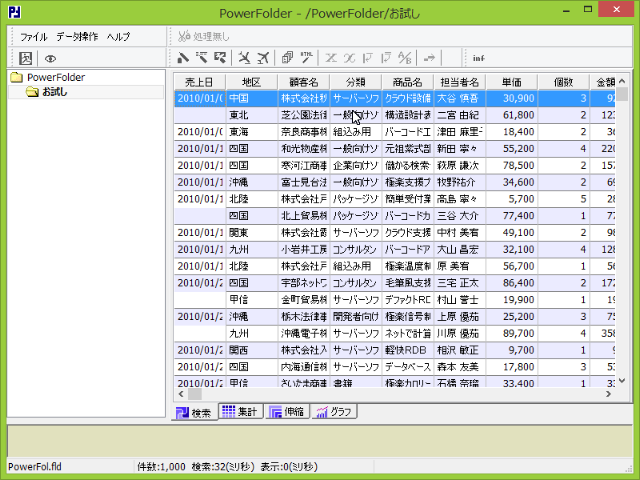Click the empty message pane below tabs
Viewport: 640px width, 480px height.
pyautogui.click(x=320, y=441)
